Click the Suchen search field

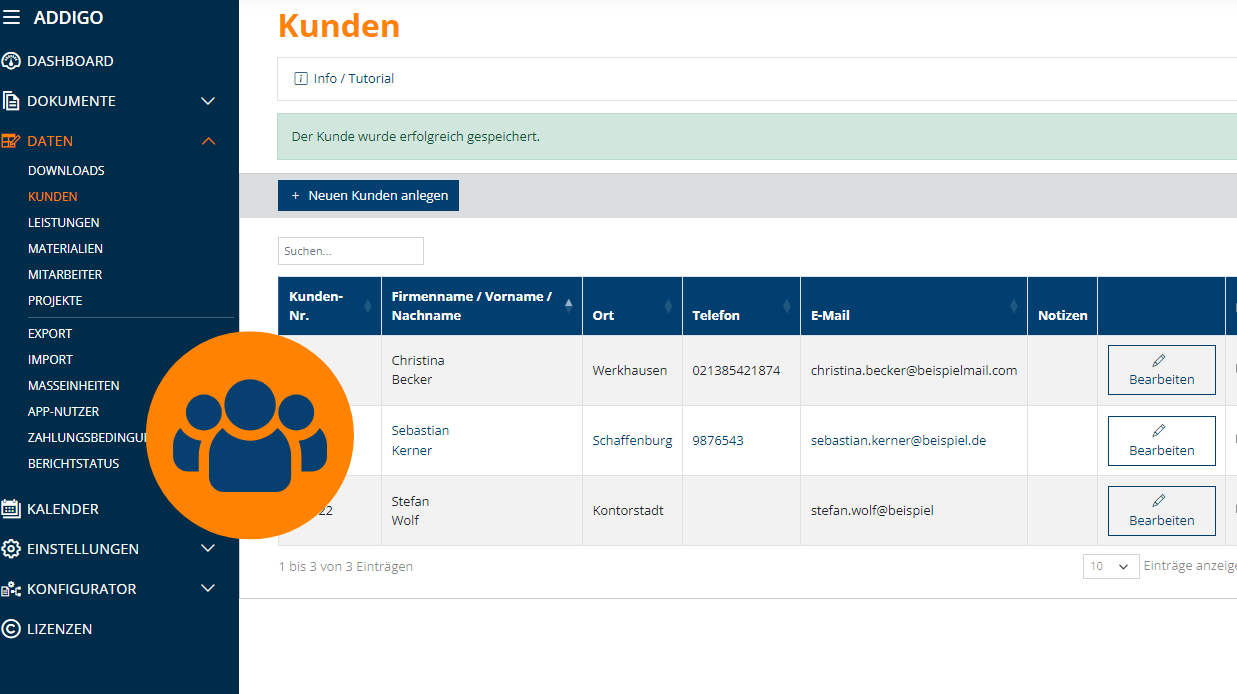click(x=351, y=251)
